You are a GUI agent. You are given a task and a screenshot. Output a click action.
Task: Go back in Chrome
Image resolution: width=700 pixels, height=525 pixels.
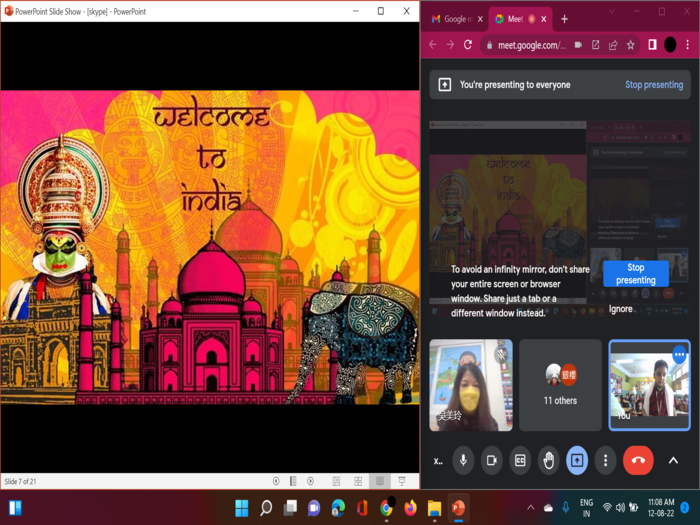pyautogui.click(x=433, y=45)
